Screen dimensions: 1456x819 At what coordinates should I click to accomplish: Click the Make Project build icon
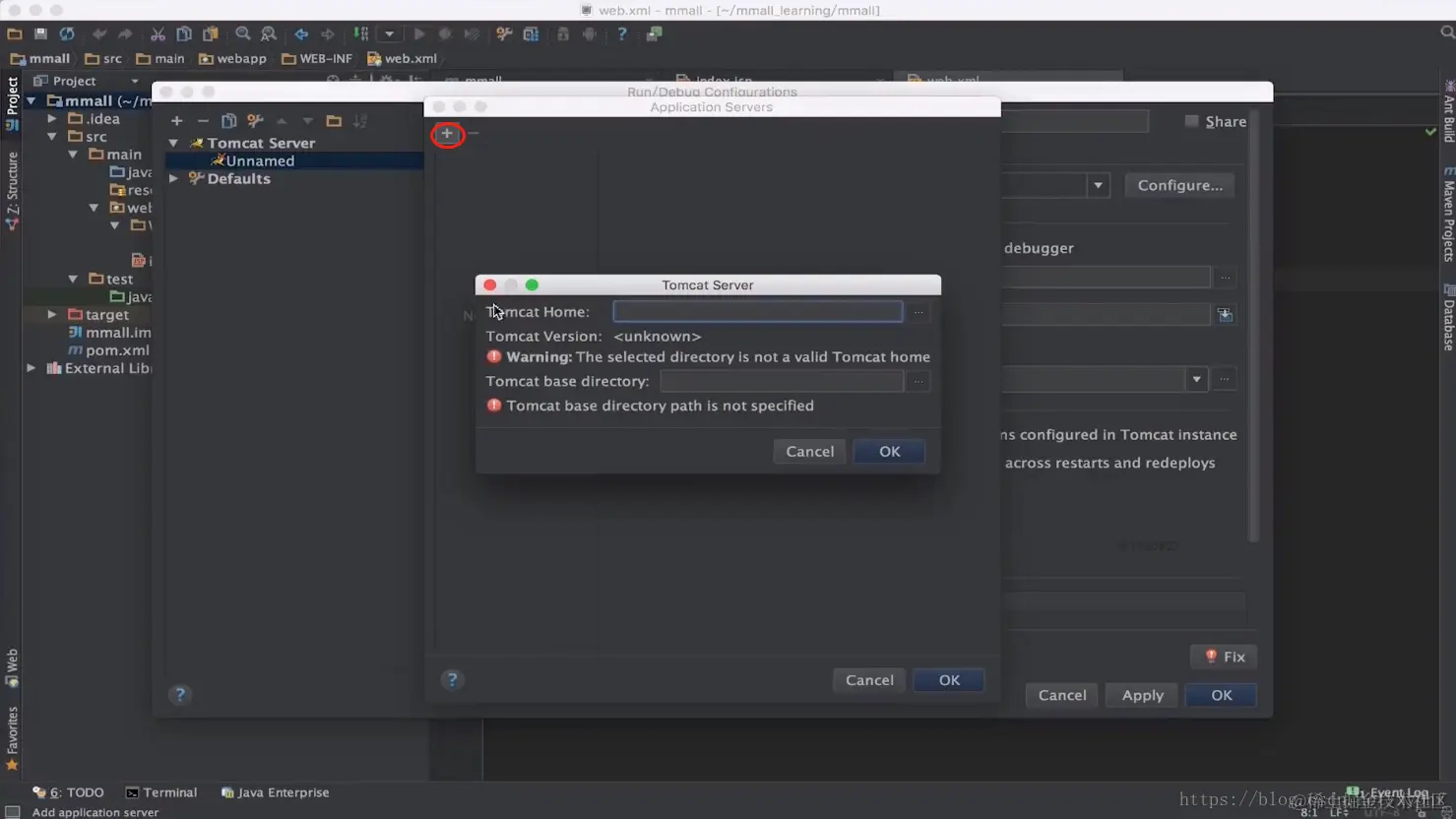pos(360,34)
